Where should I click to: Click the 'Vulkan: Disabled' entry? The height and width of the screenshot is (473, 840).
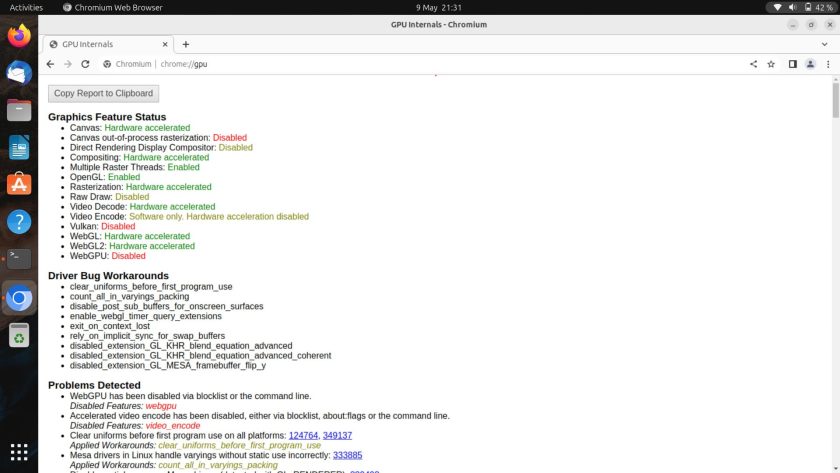[102, 227]
